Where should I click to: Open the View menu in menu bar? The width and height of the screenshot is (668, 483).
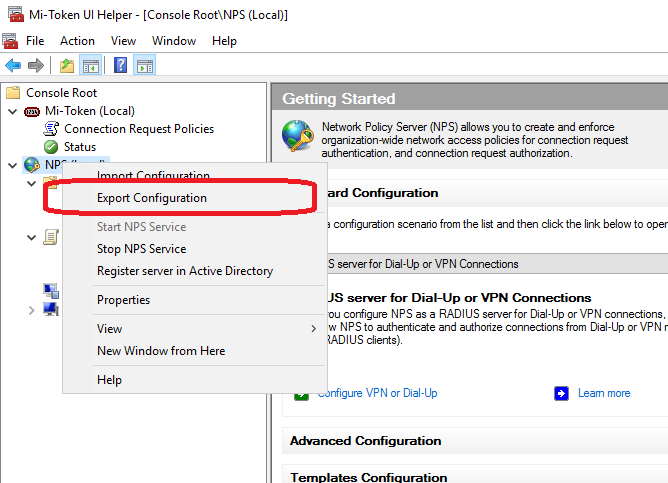click(x=123, y=41)
